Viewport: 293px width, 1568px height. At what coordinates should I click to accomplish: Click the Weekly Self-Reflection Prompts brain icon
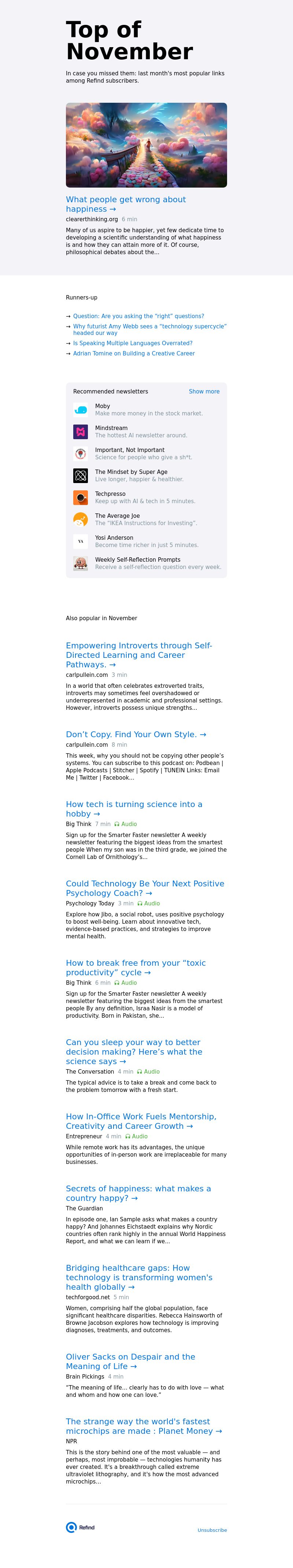81,563
